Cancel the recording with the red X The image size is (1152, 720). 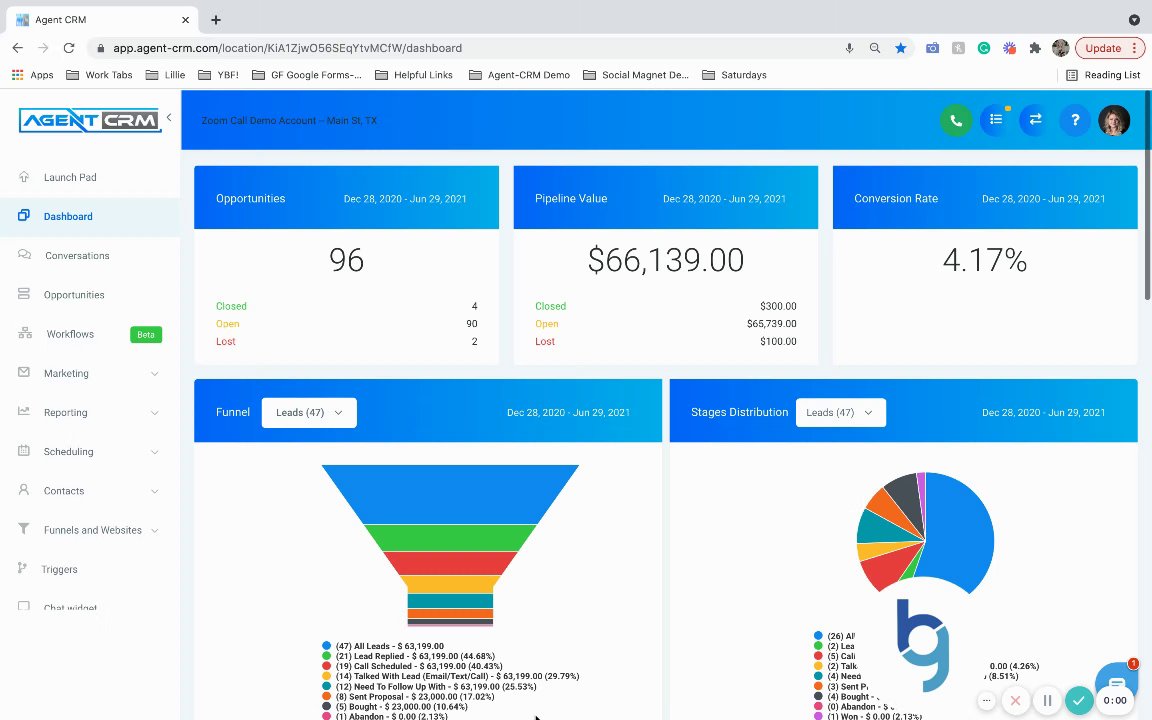click(x=1015, y=701)
